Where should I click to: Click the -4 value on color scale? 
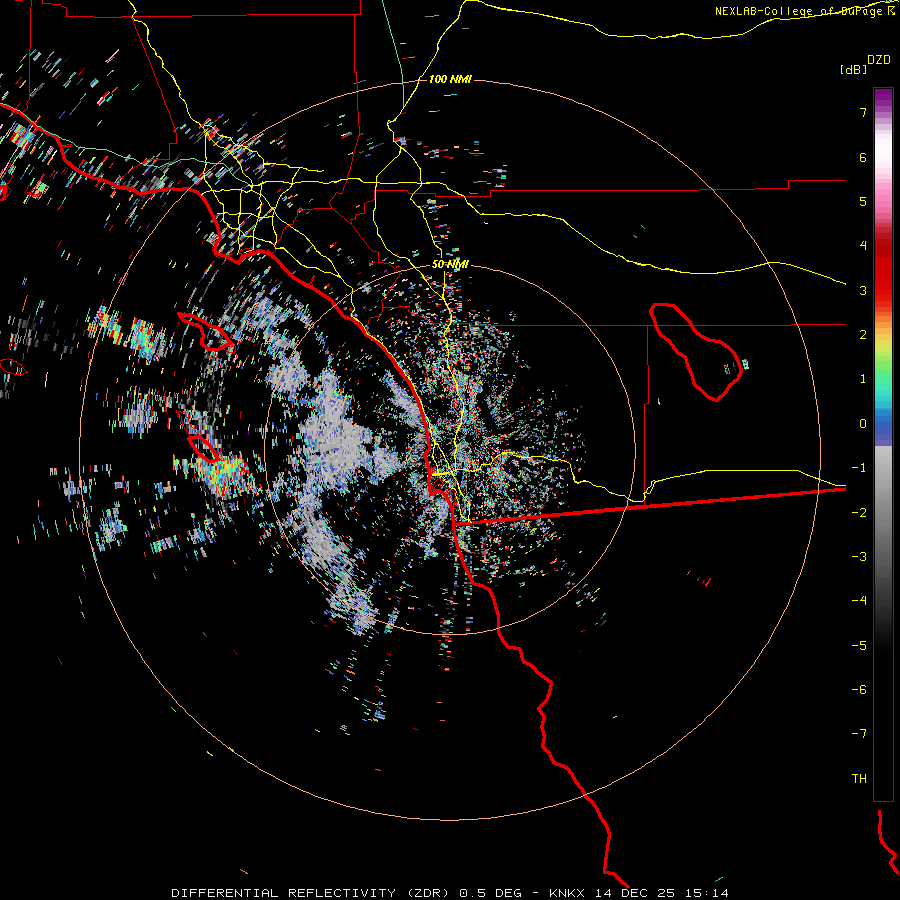pos(859,601)
